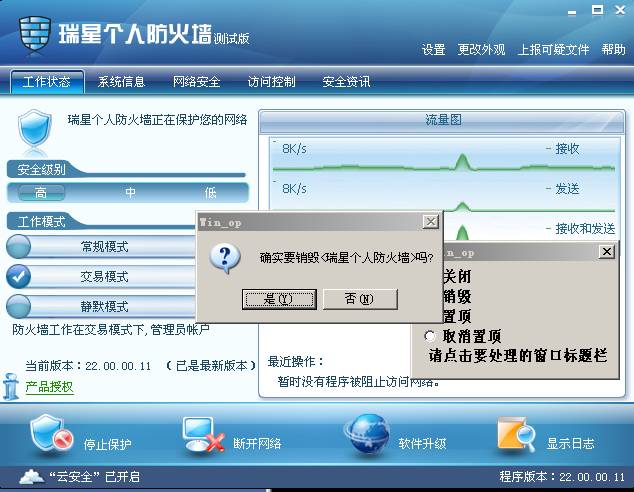Open the 网络安全 tab
The height and width of the screenshot is (492, 634).
pyautogui.click(x=197, y=82)
